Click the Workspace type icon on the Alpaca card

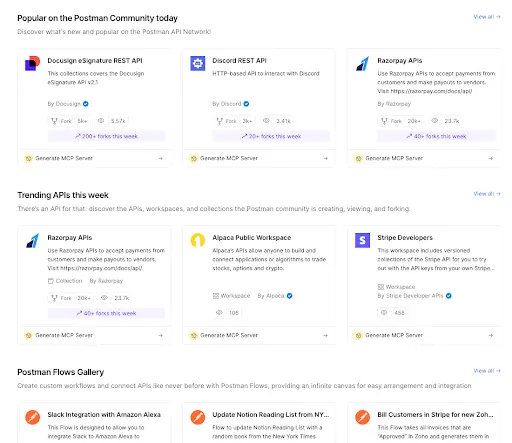pos(216,296)
